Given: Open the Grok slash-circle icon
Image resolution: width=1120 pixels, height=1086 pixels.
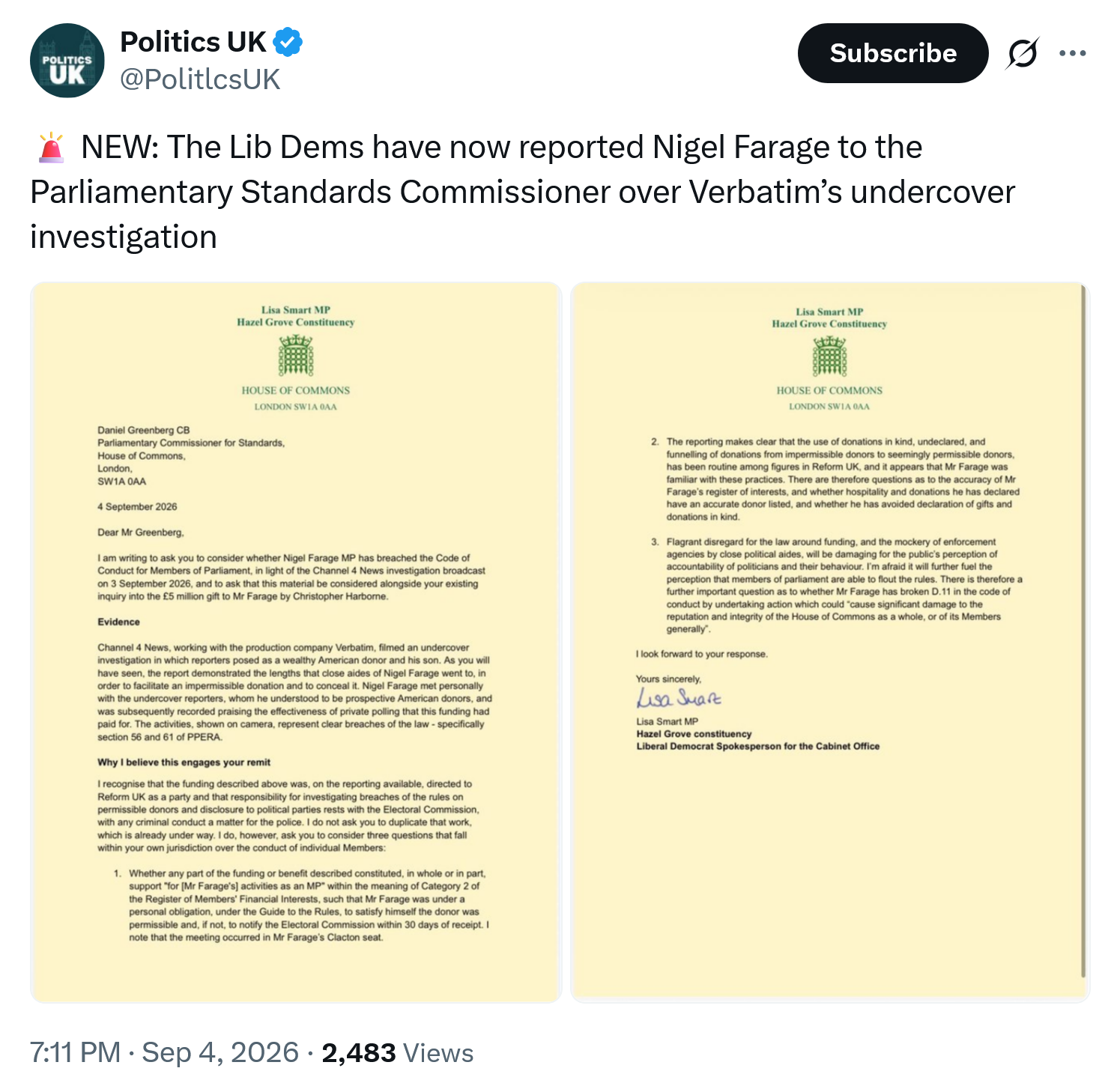Looking at the screenshot, I should (1023, 53).
